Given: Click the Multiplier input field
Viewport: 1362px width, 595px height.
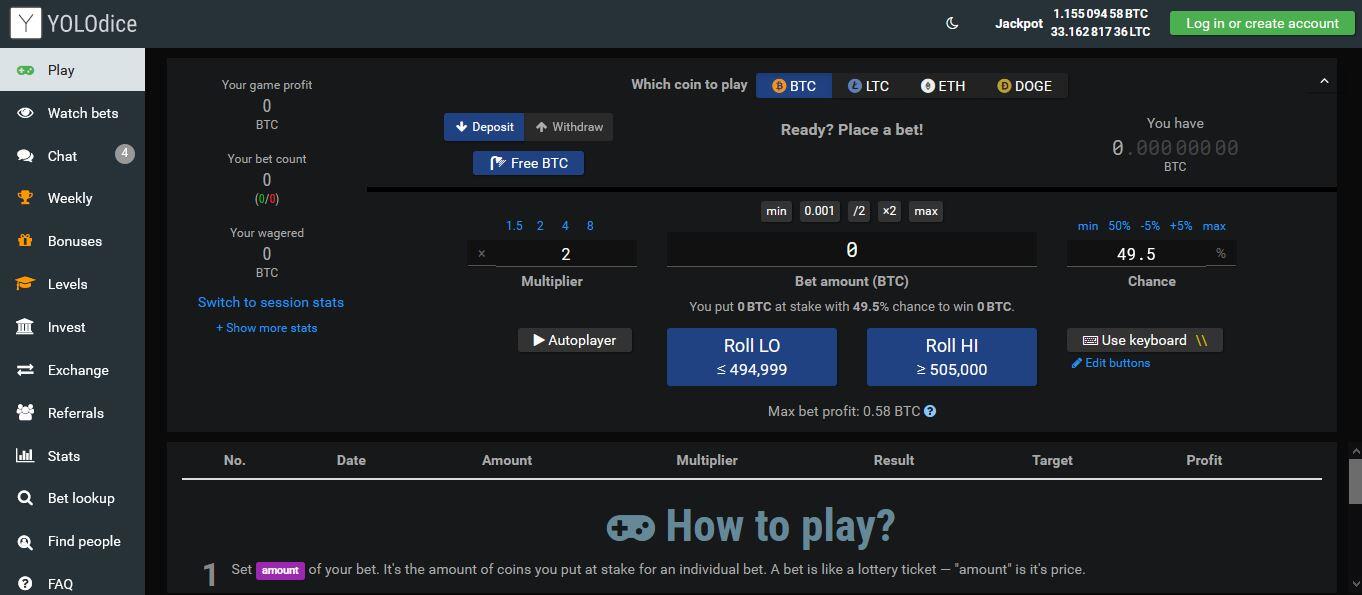Looking at the screenshot, I should 566,254.
